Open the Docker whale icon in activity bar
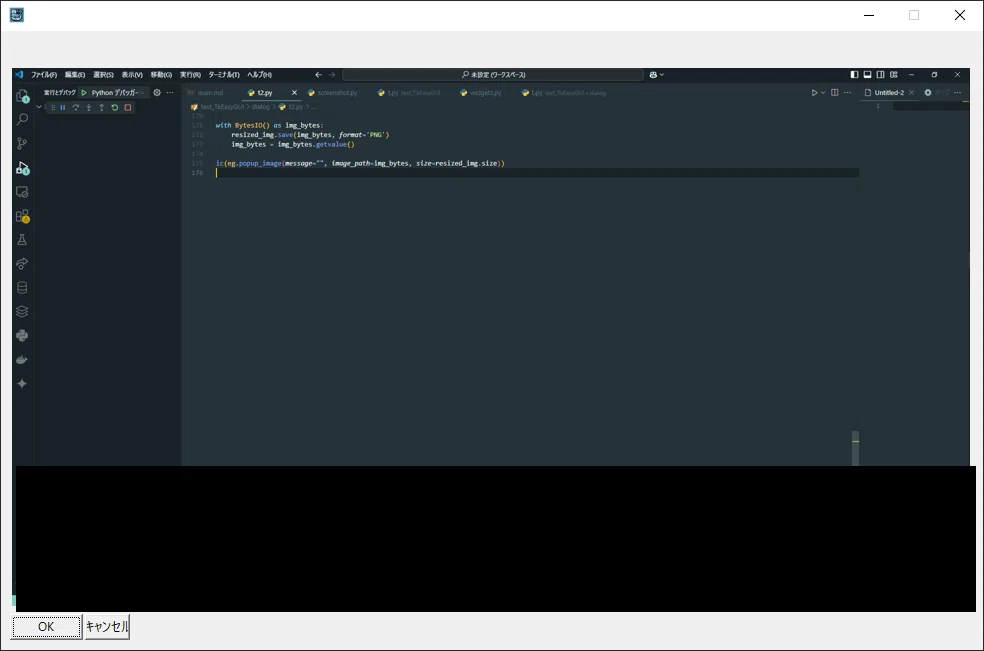This screenshot has width=984, height=651. (22, 360)
